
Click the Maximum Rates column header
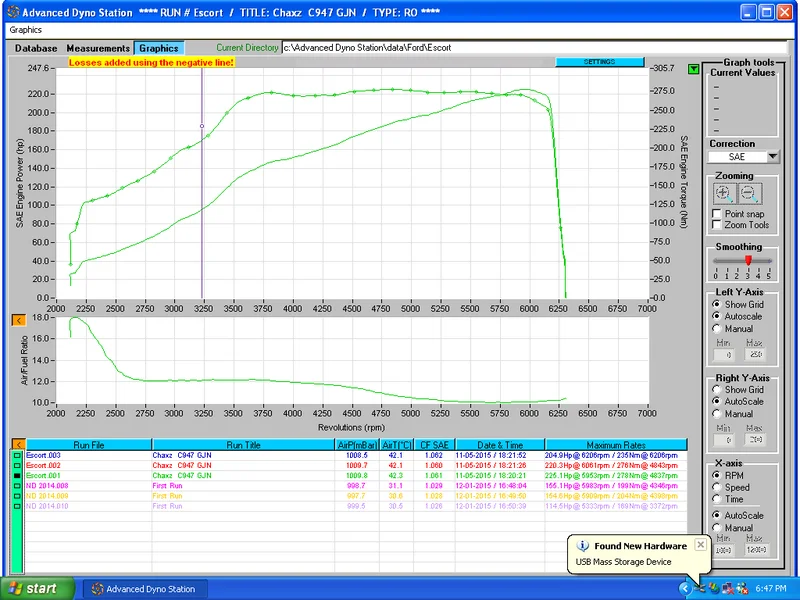616,445
